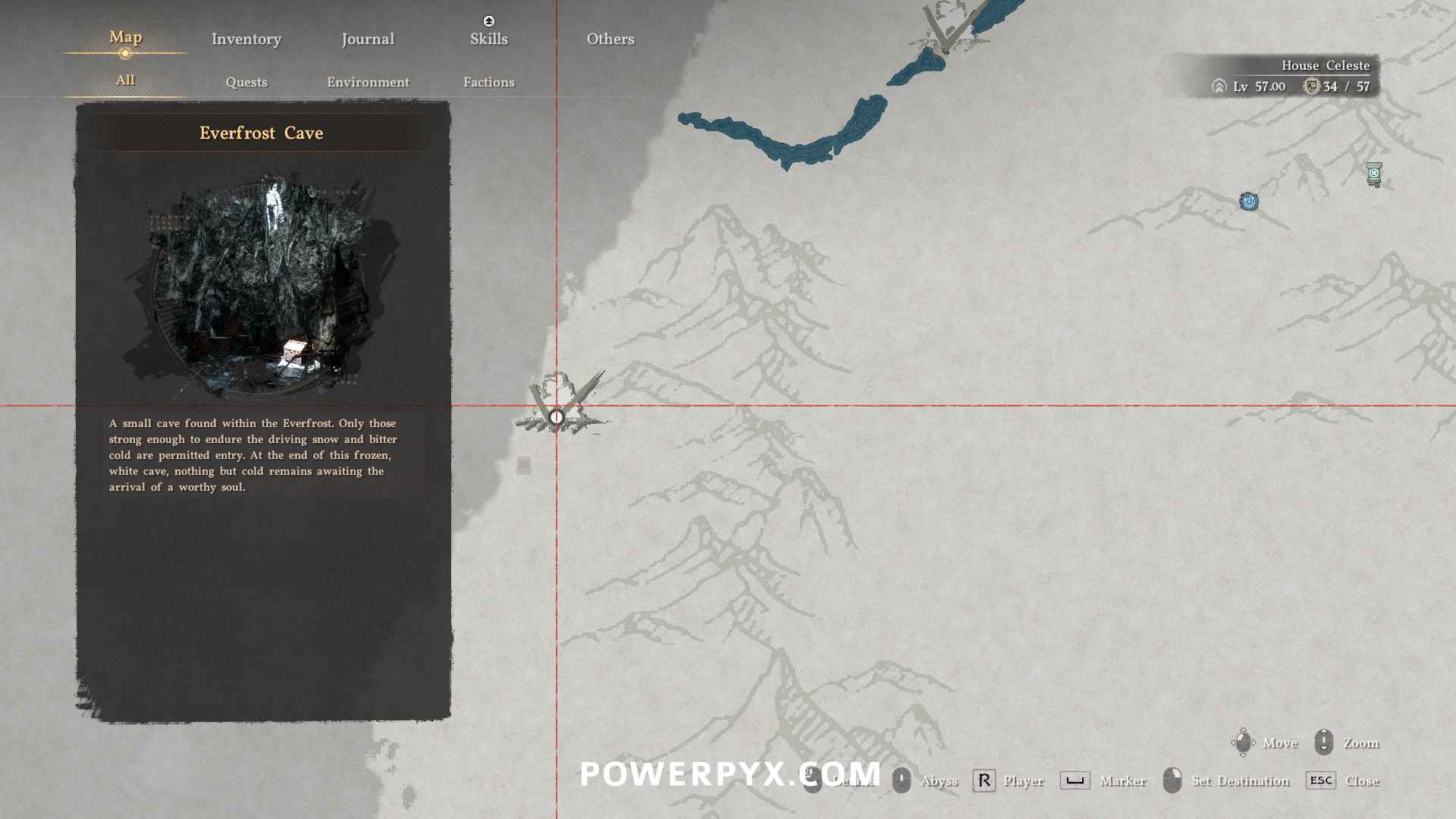Click the Everfrost Cave marker at crosshair

pos(557,416)
